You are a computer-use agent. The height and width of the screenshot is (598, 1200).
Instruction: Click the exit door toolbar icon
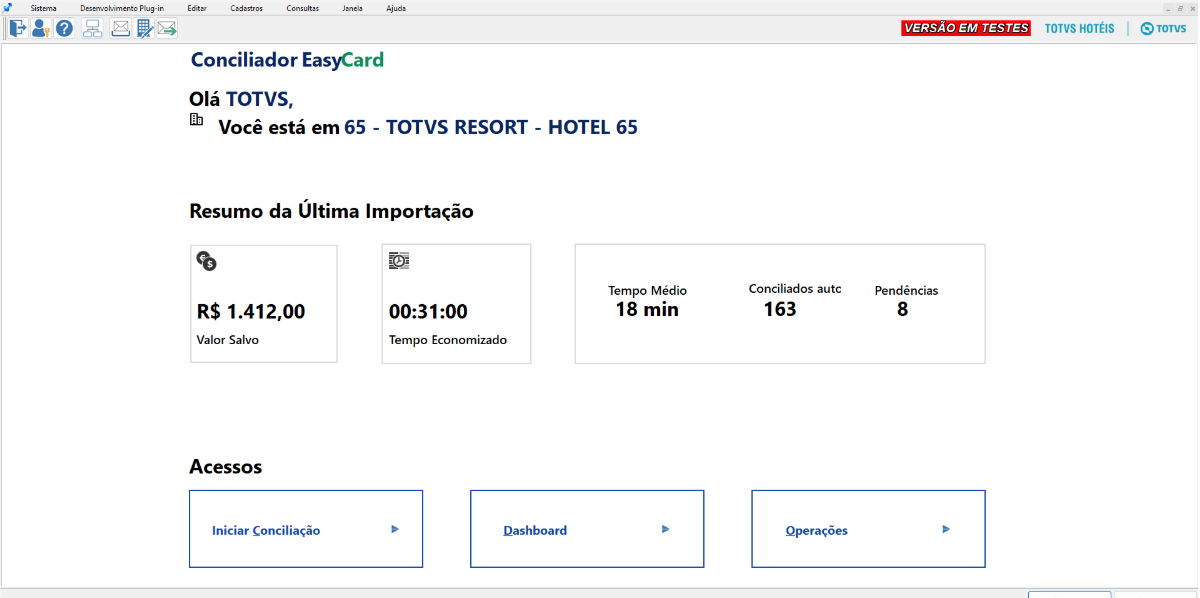click(x=18, y=28)
